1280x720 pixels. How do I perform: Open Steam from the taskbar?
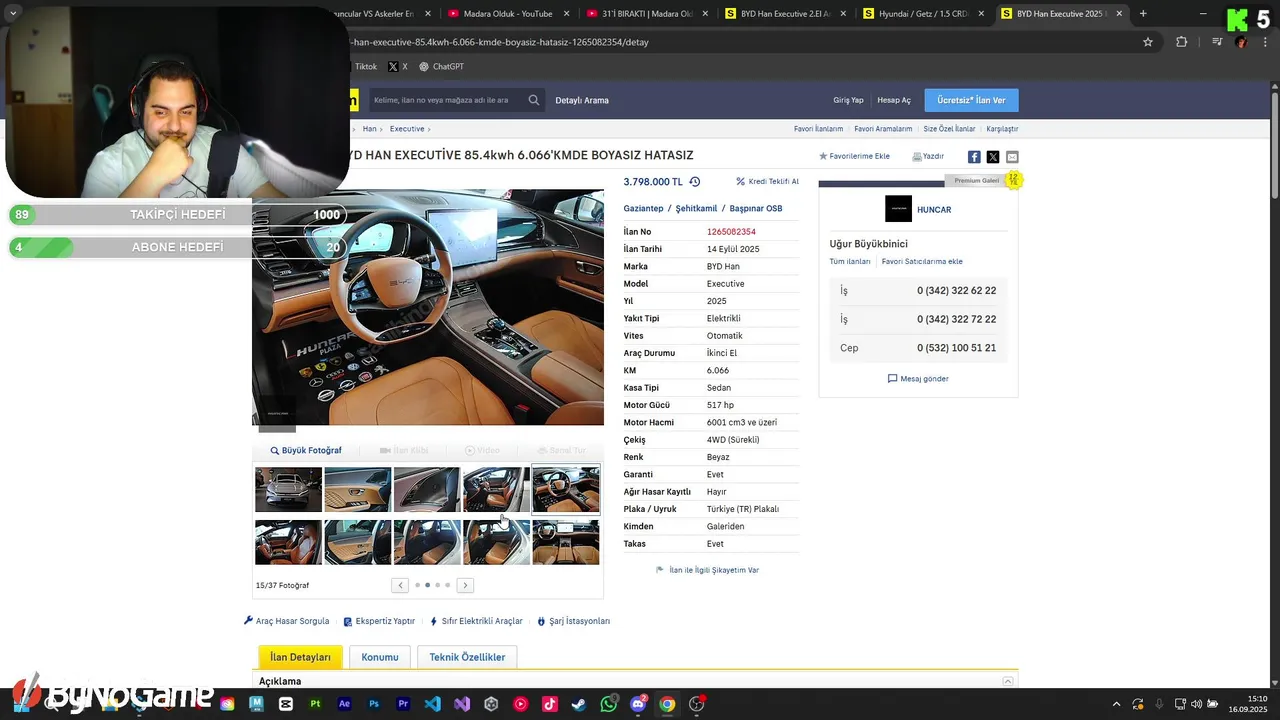(x=578, y=704)
